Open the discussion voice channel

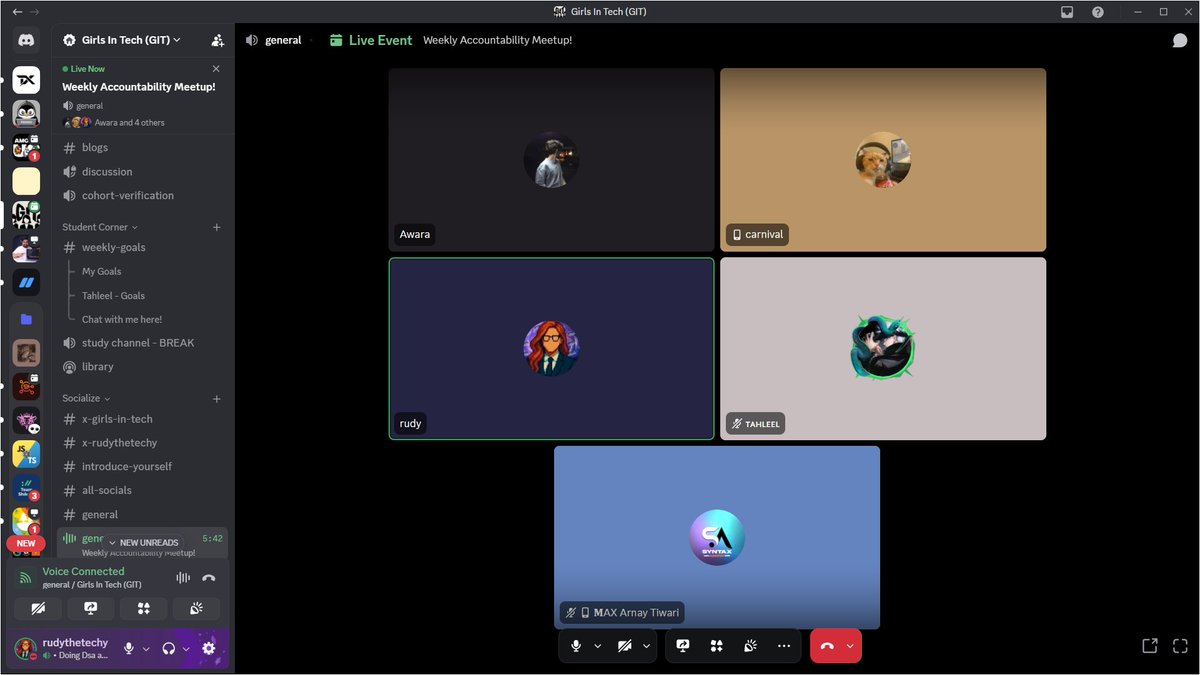click(143, 171)
